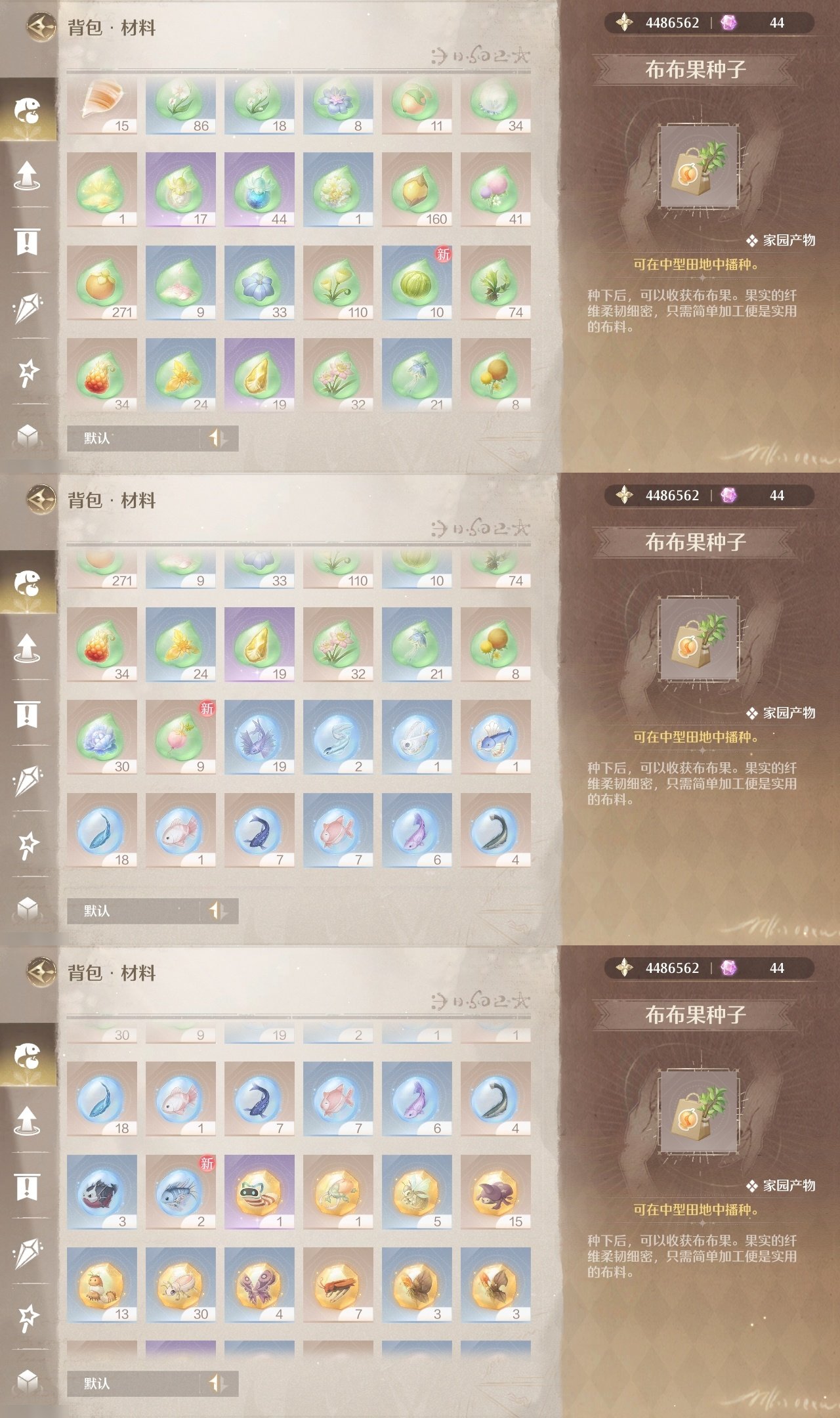Switch to the upload-arrow sidebar tab in top screenshot
The image size is (840, 1418).
click(x=27, y=175)
